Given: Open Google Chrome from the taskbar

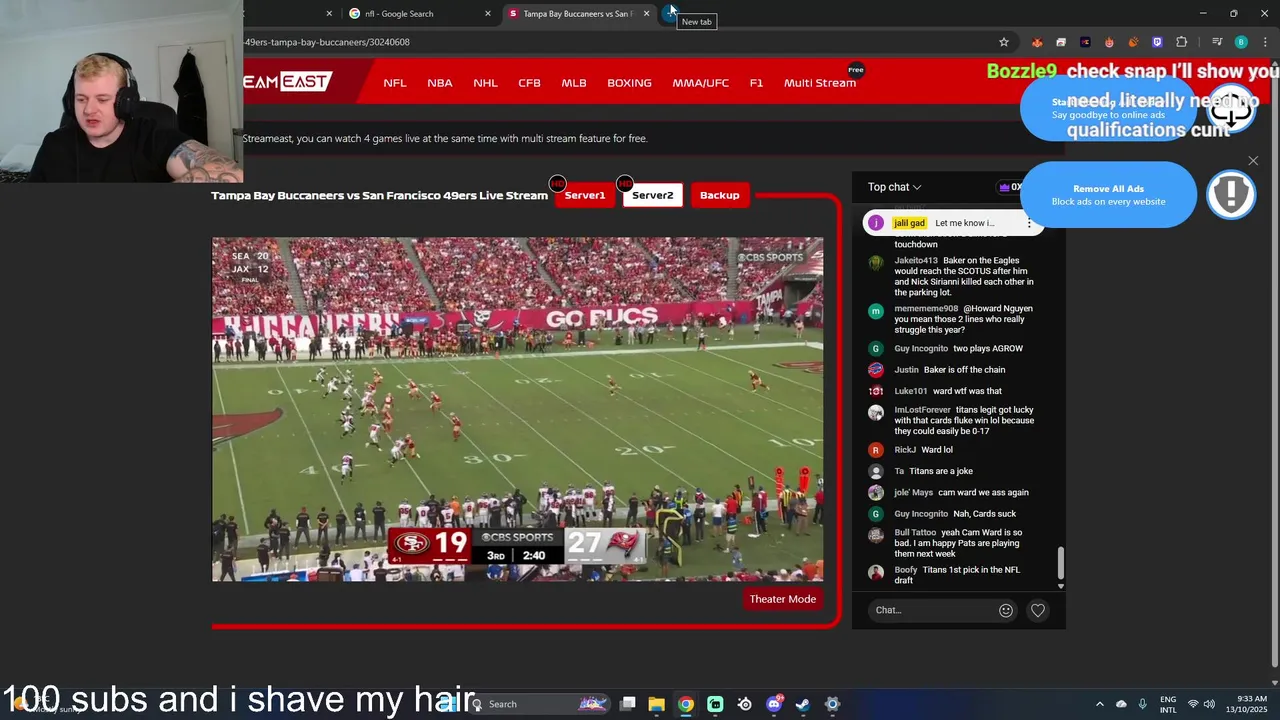Looking at the screenshot, I should (x=686, y=704).
